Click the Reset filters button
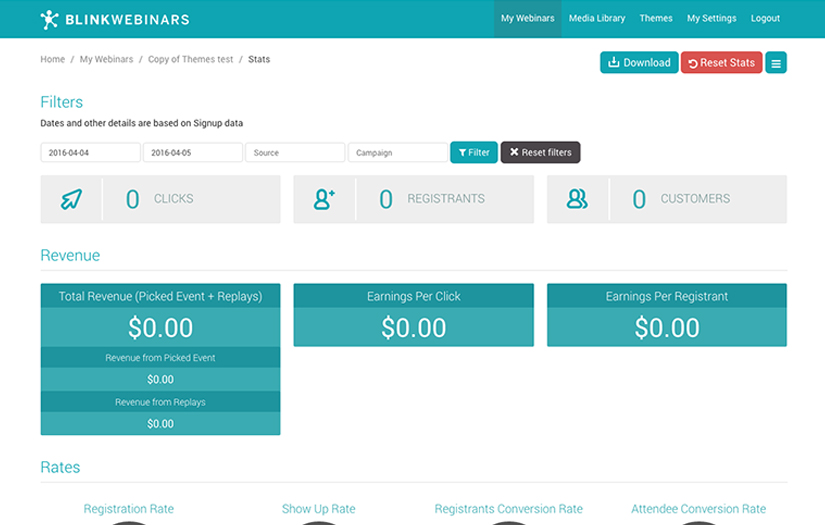Screen dimensions: 825x525 point(540,153)
